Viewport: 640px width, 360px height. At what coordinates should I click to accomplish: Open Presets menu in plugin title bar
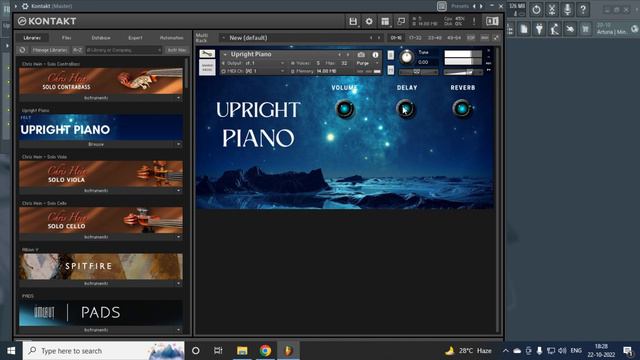coord(460,6)
